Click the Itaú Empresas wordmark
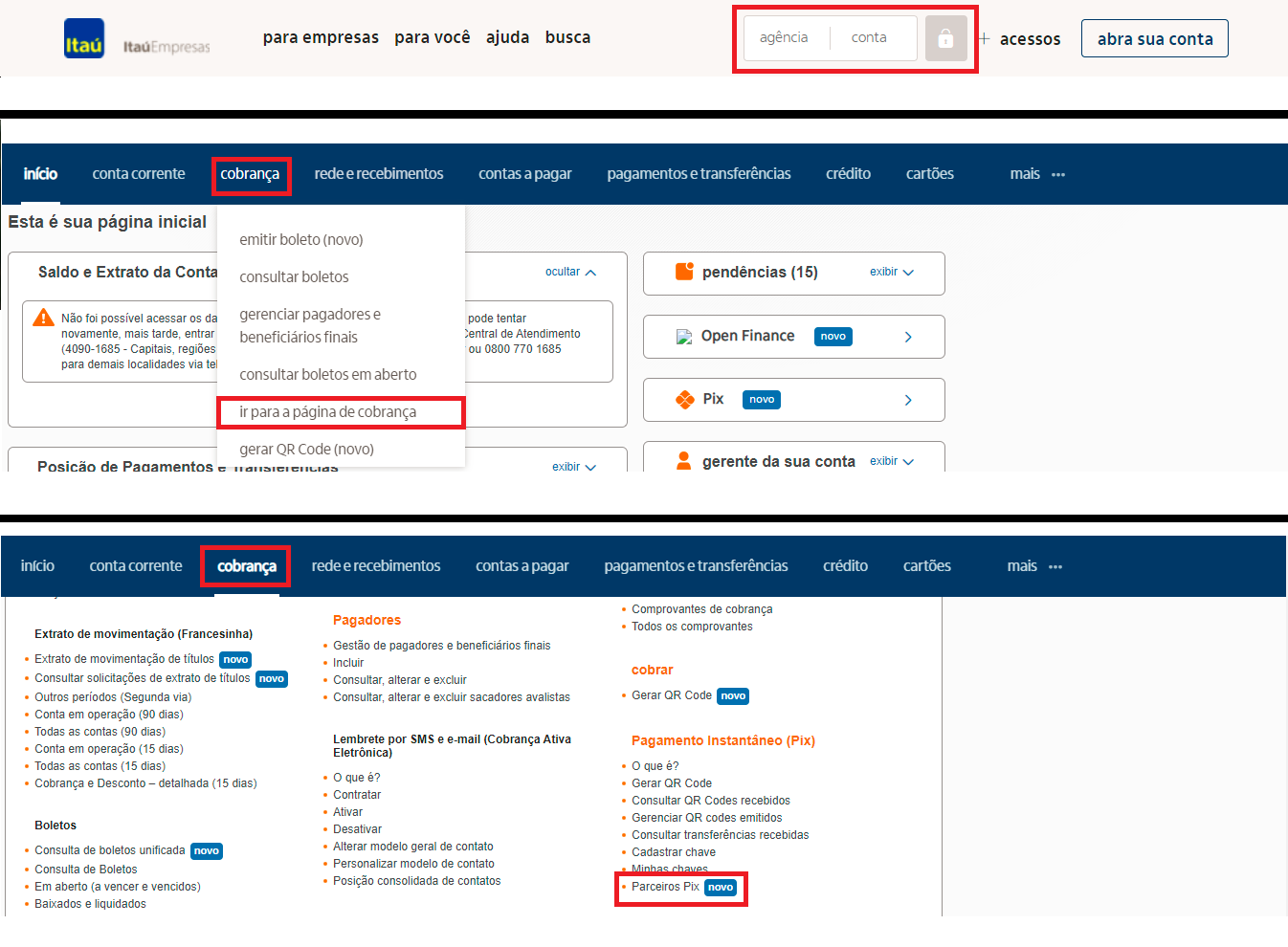1288x947 pixels. (167, 47)
